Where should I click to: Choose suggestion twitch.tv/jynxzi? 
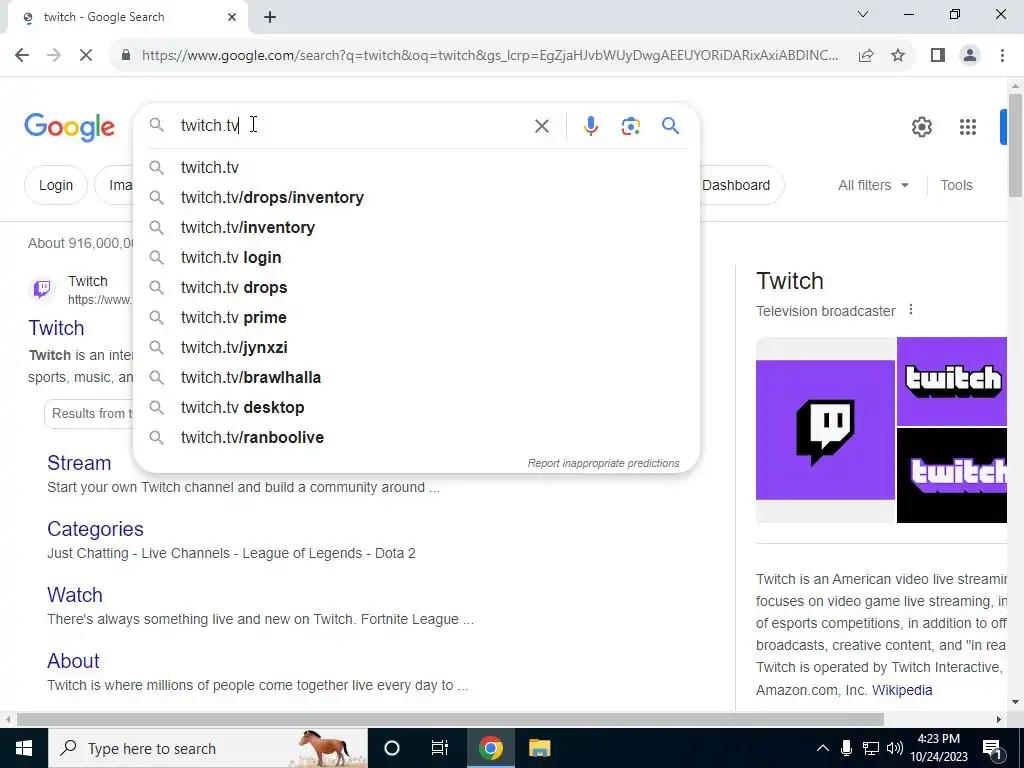(x=416, y=347)
